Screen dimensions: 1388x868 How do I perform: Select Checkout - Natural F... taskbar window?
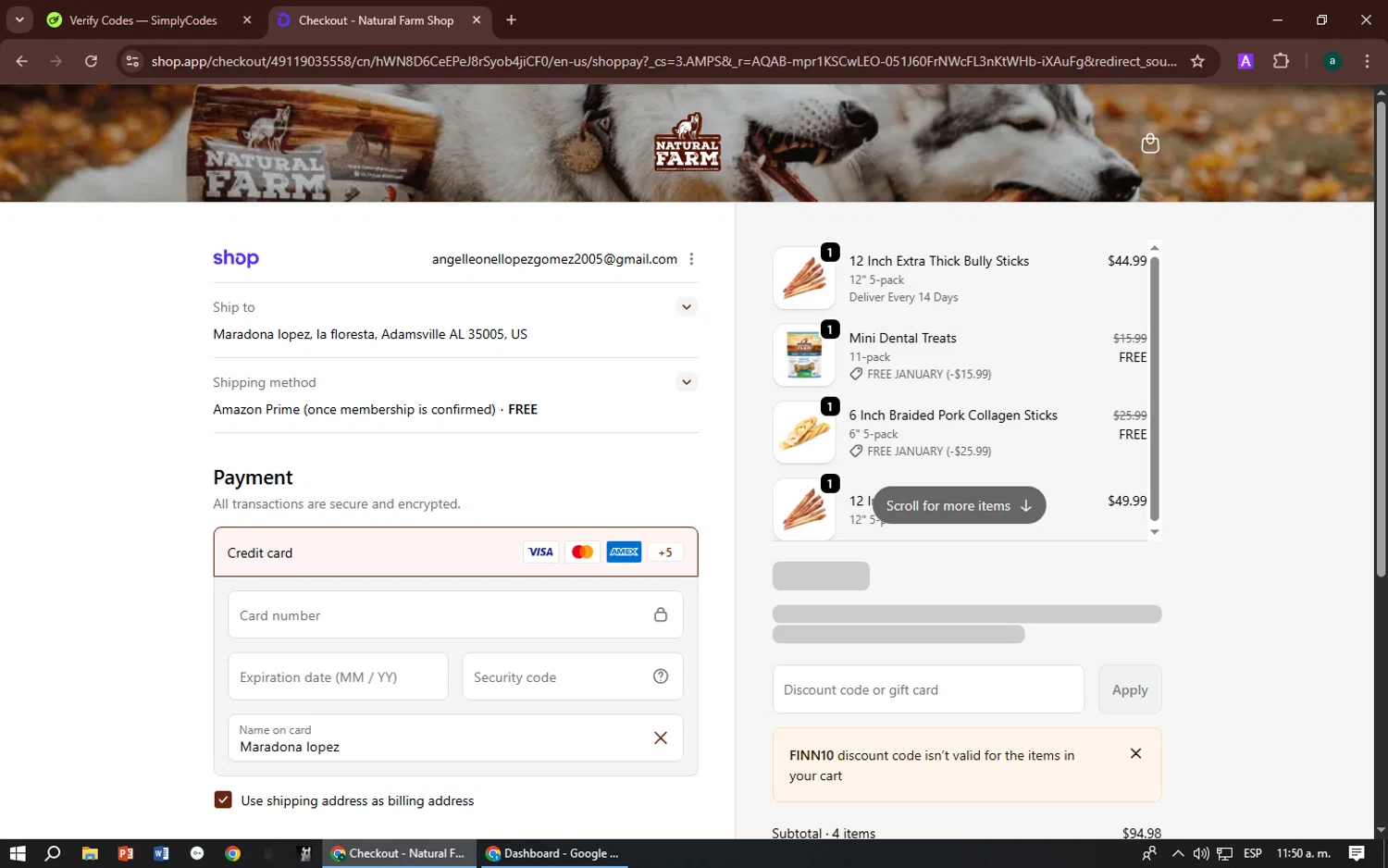(x=400, y=853)
